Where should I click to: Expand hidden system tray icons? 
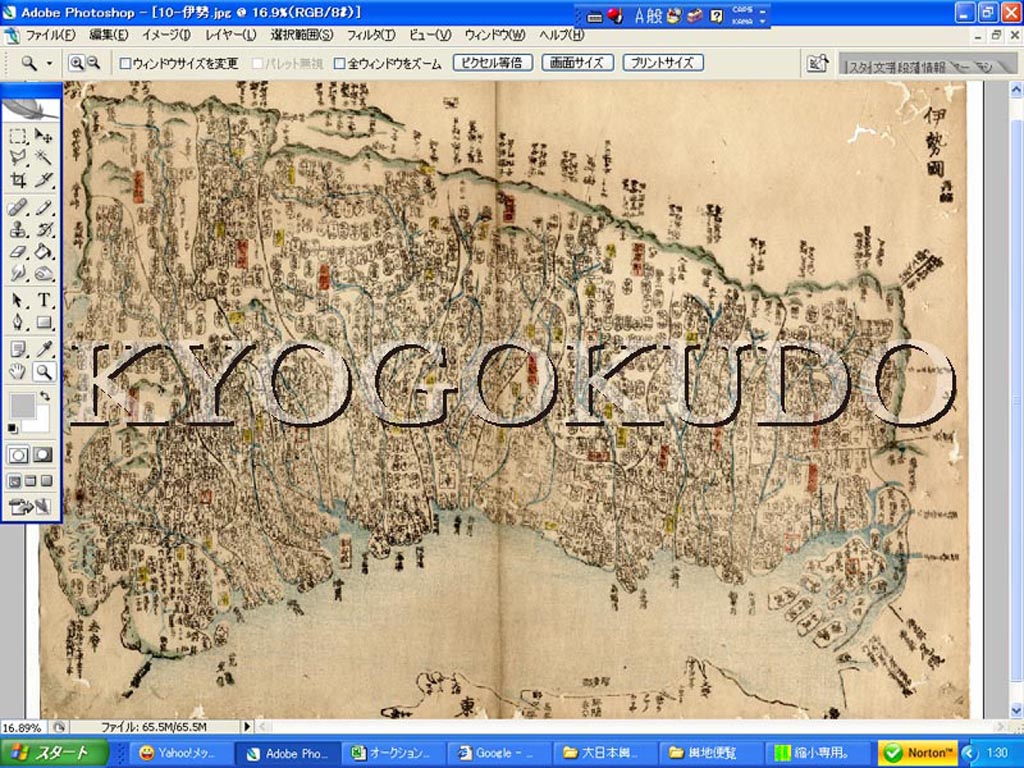point(968,753)
